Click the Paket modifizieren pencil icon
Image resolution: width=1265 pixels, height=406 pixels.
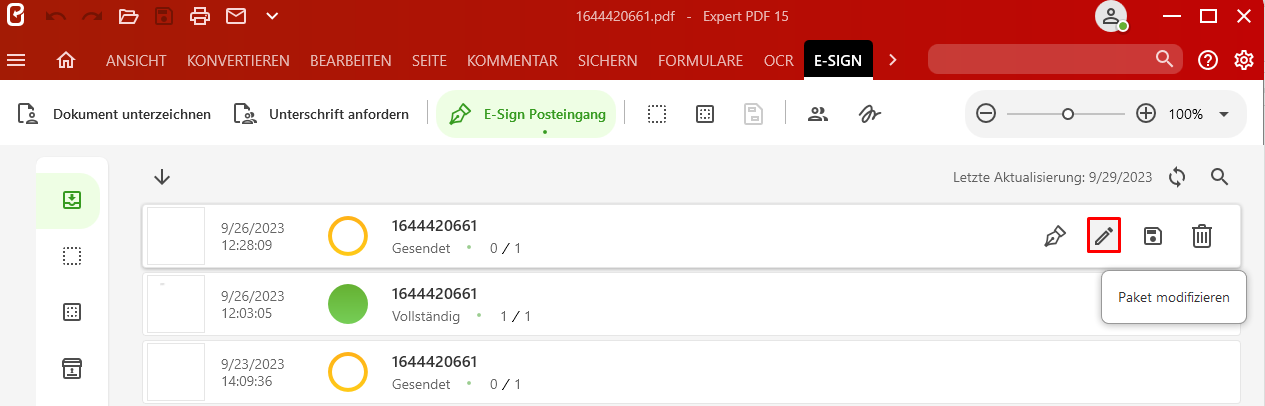(x=1103, y=236)
